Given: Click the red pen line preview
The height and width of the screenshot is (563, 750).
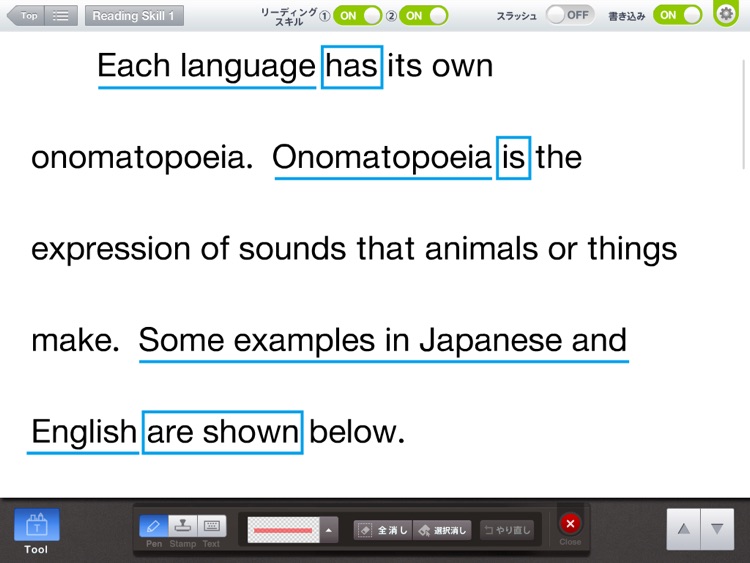Looking at the screenshot, I should [283, 530].
